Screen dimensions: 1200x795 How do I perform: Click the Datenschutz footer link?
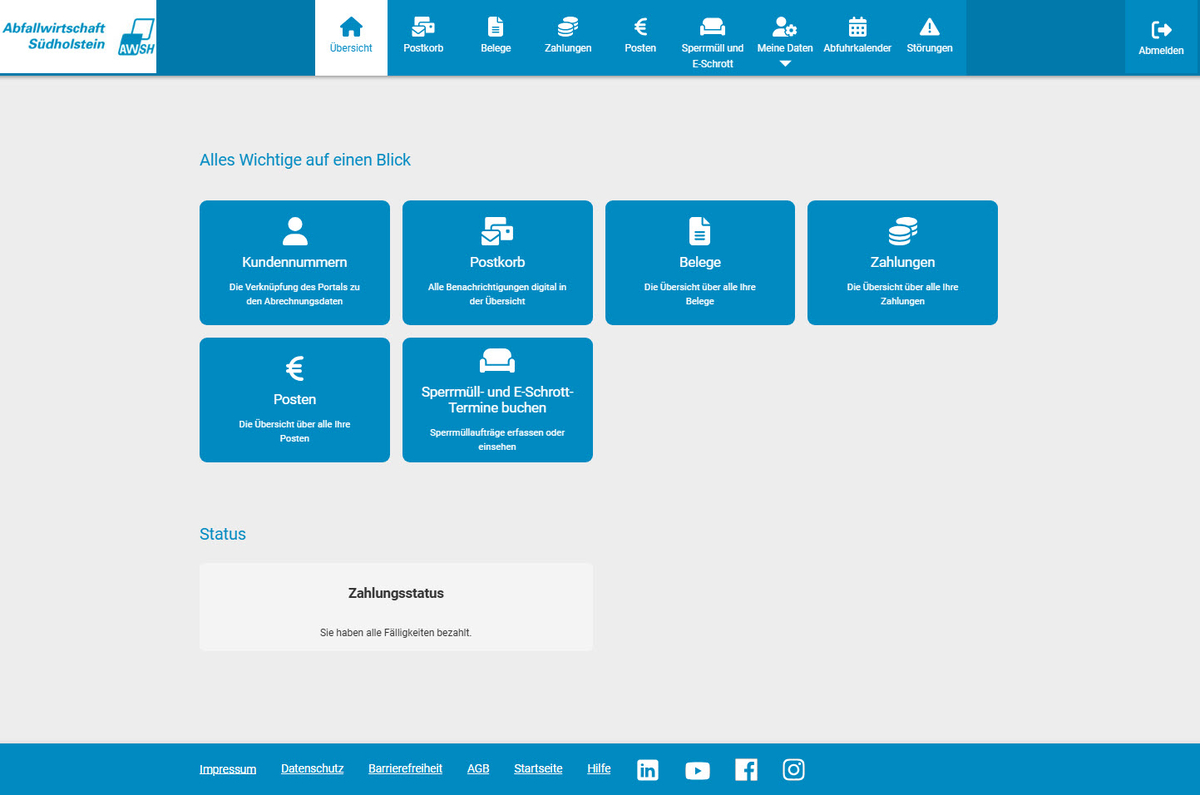312,769
